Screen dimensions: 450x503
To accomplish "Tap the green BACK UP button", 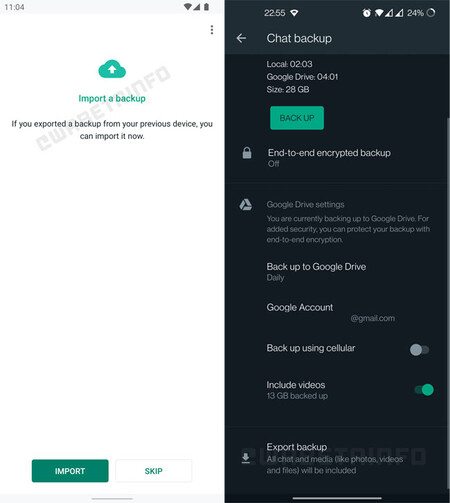I will [297, 118].
